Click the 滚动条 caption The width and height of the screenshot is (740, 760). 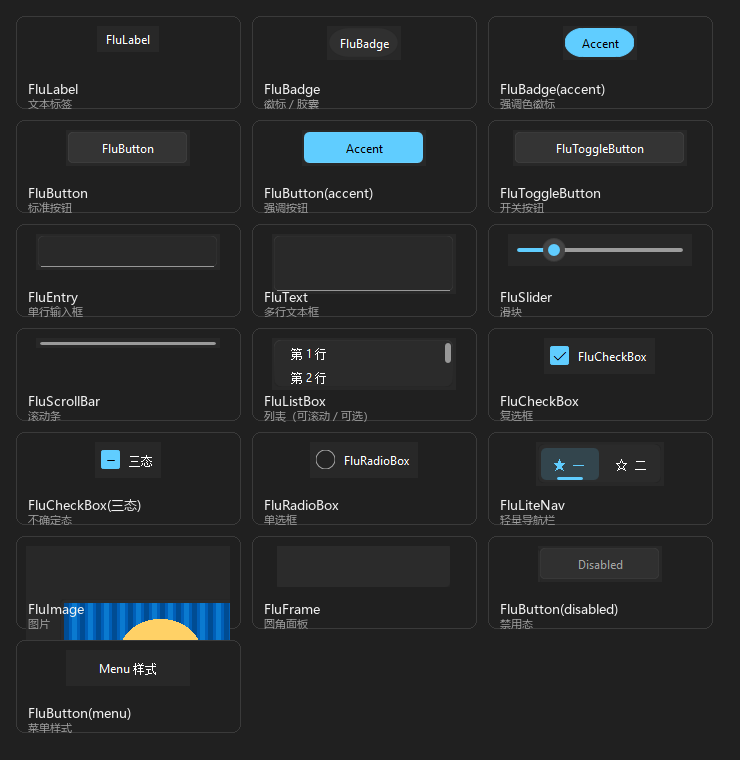pyautogui.click(x=44, y=416)
